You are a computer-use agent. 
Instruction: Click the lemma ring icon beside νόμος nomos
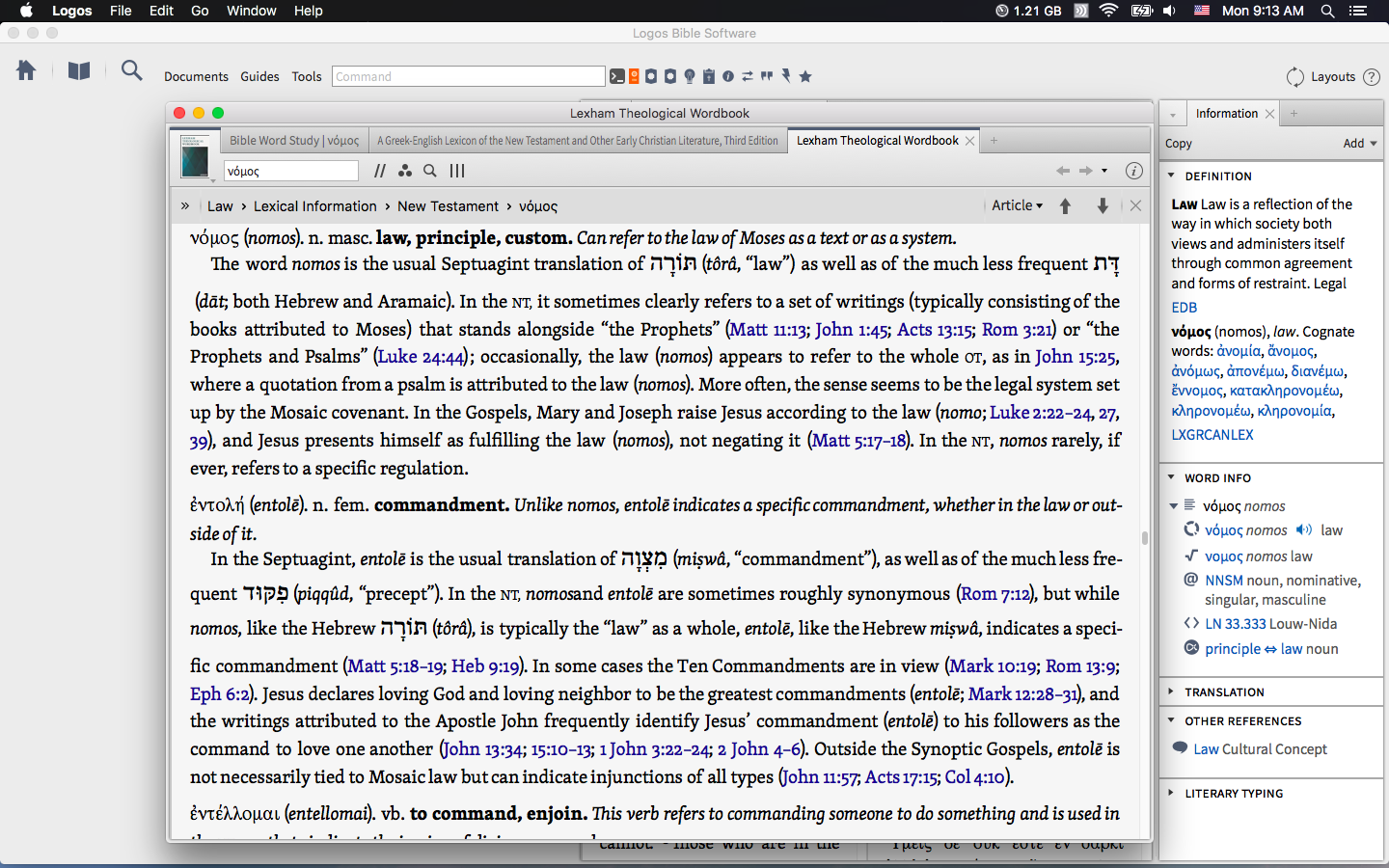[1191, 529]
